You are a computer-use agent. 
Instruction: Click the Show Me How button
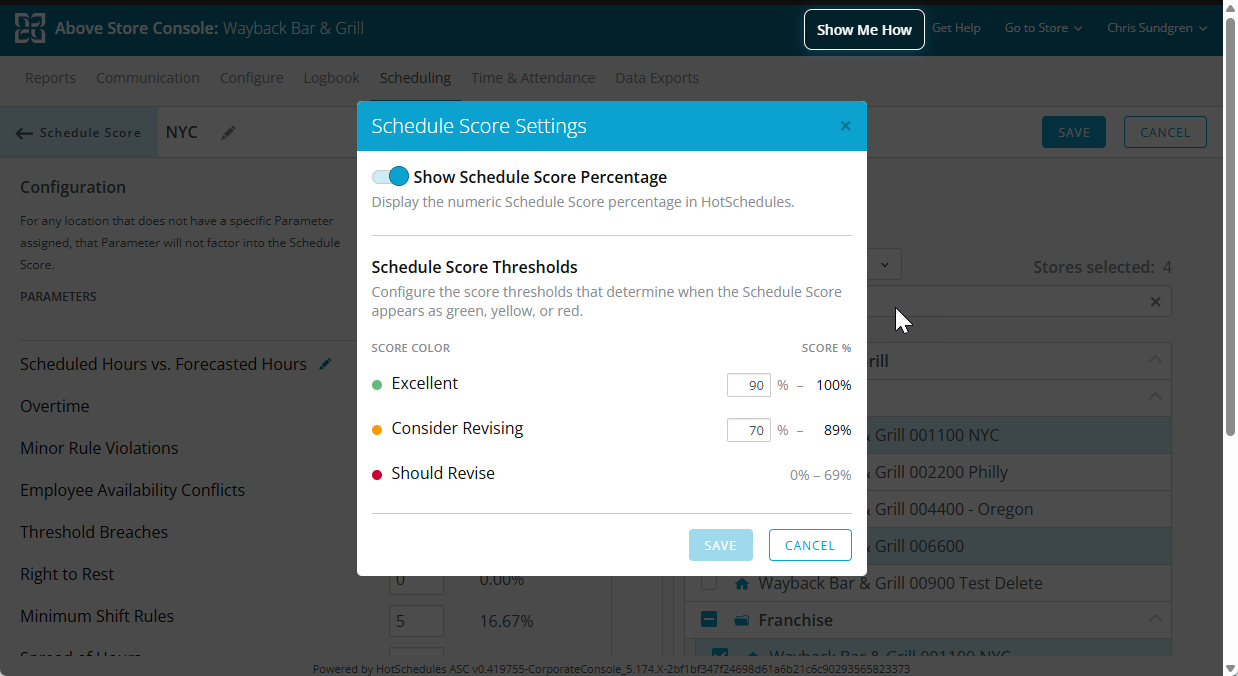(864, 30)
